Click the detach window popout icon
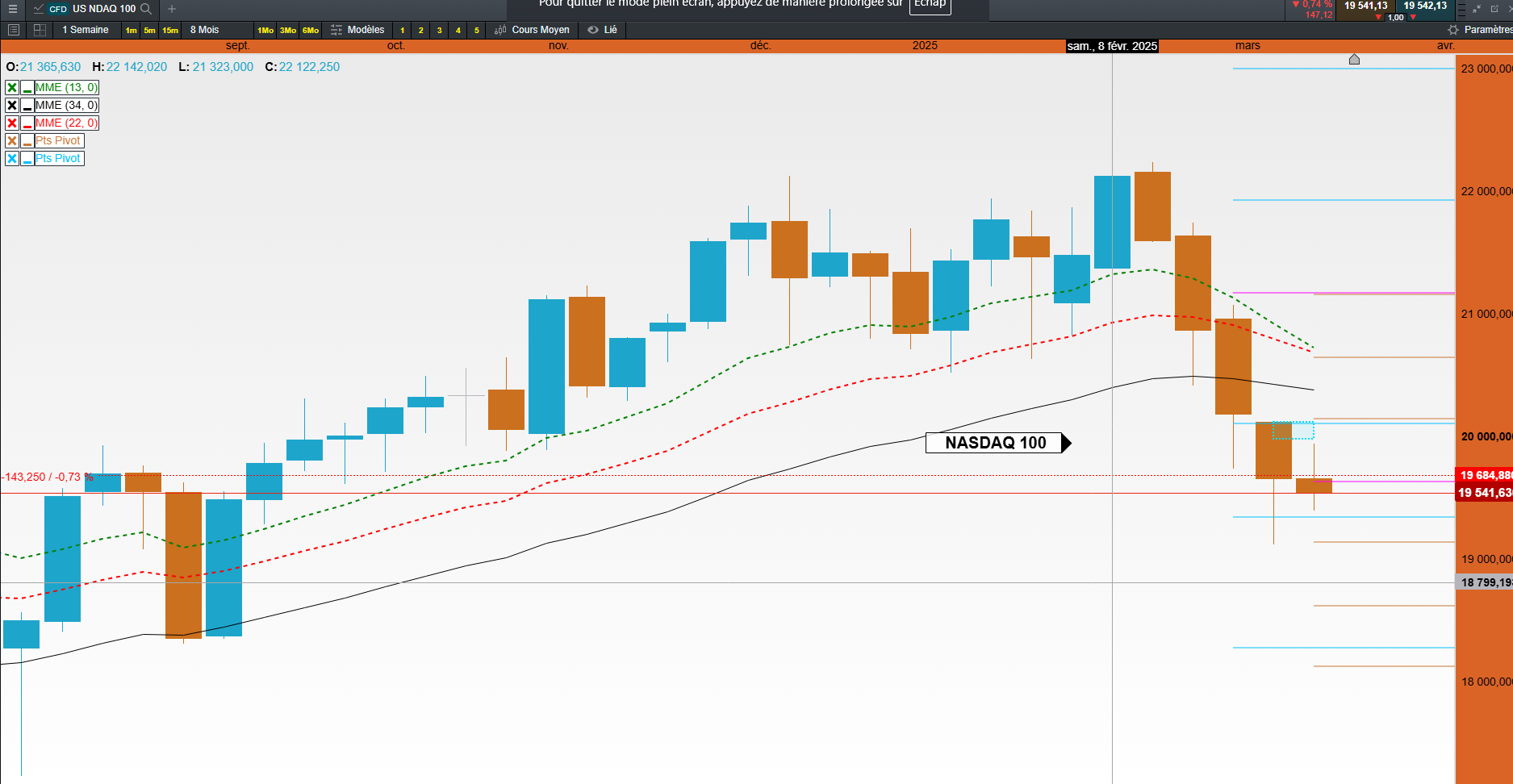This screenshot has width=1513, height=784. 1494,9
